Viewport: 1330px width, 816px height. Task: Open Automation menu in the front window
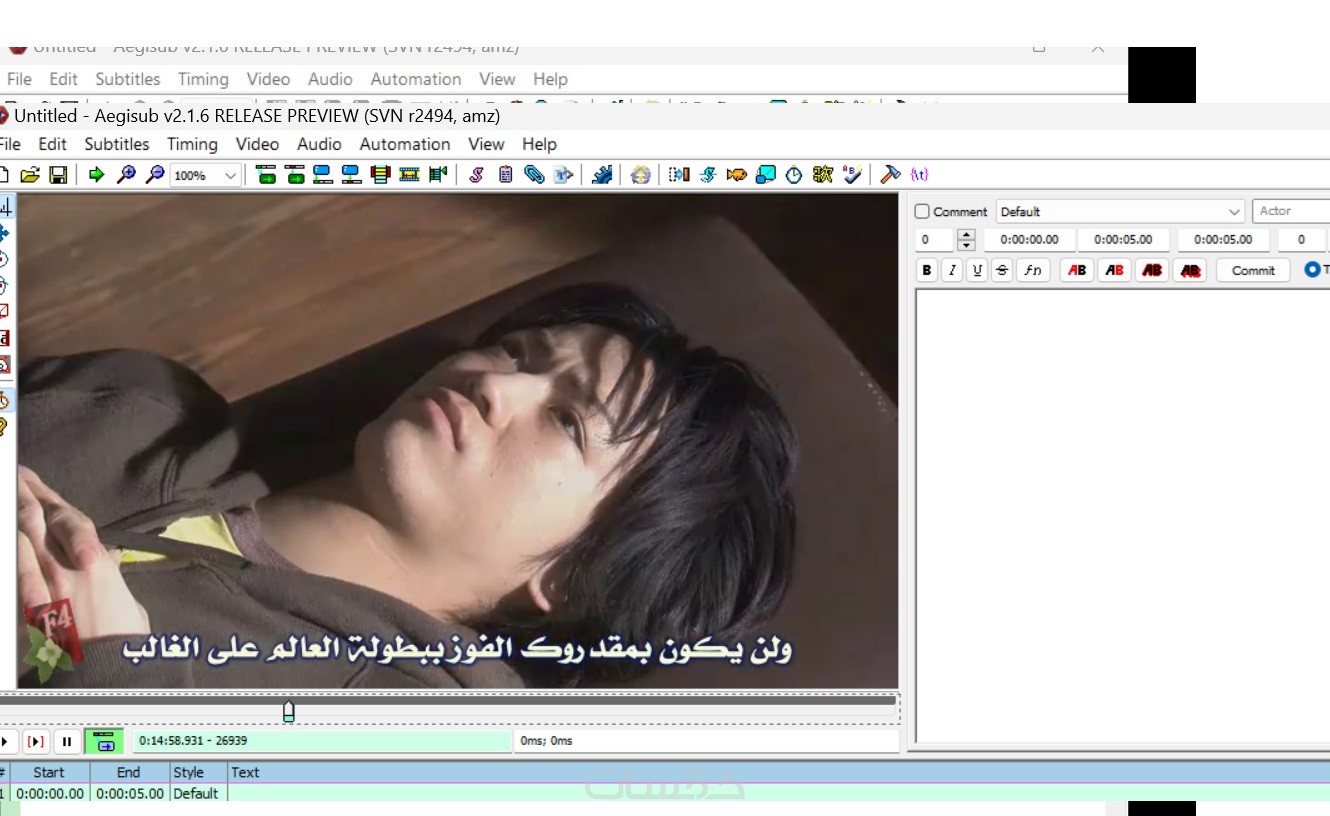point(405,144)
